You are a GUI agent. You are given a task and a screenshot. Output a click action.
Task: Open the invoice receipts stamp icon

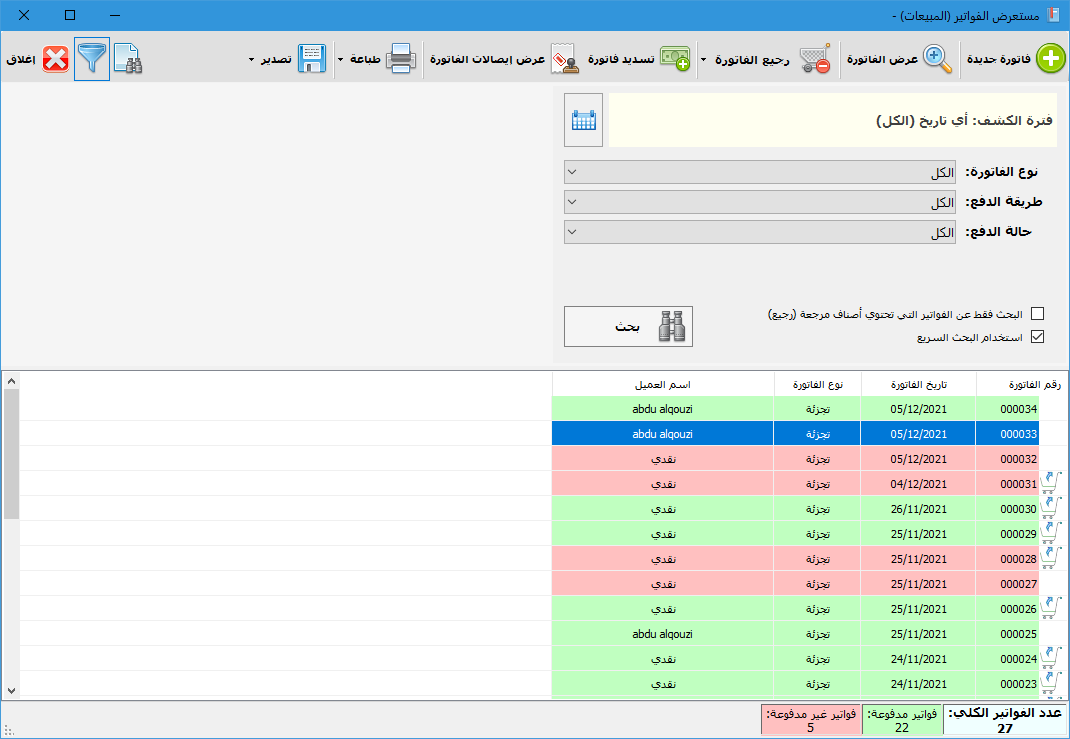click(x=565, y=59)
